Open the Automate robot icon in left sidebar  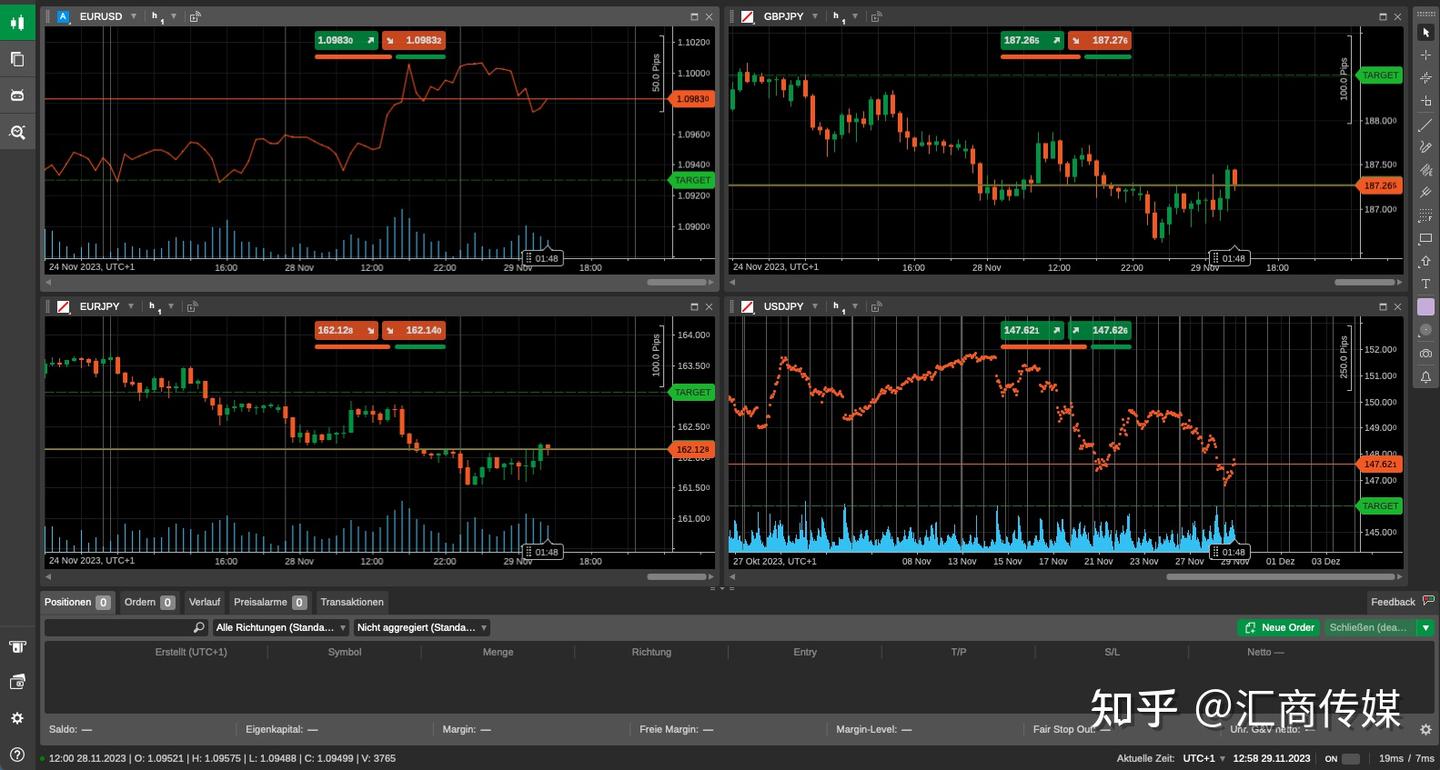point(17,95)
